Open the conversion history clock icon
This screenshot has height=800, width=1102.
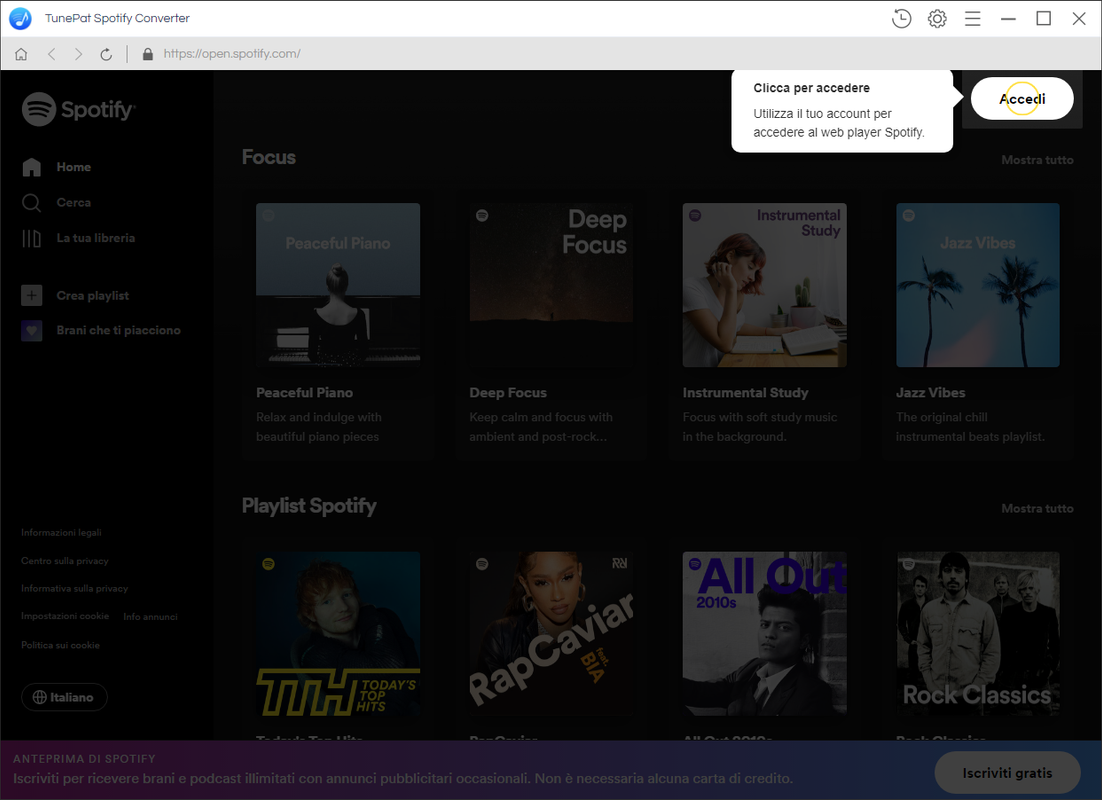[x=901, y=18]
